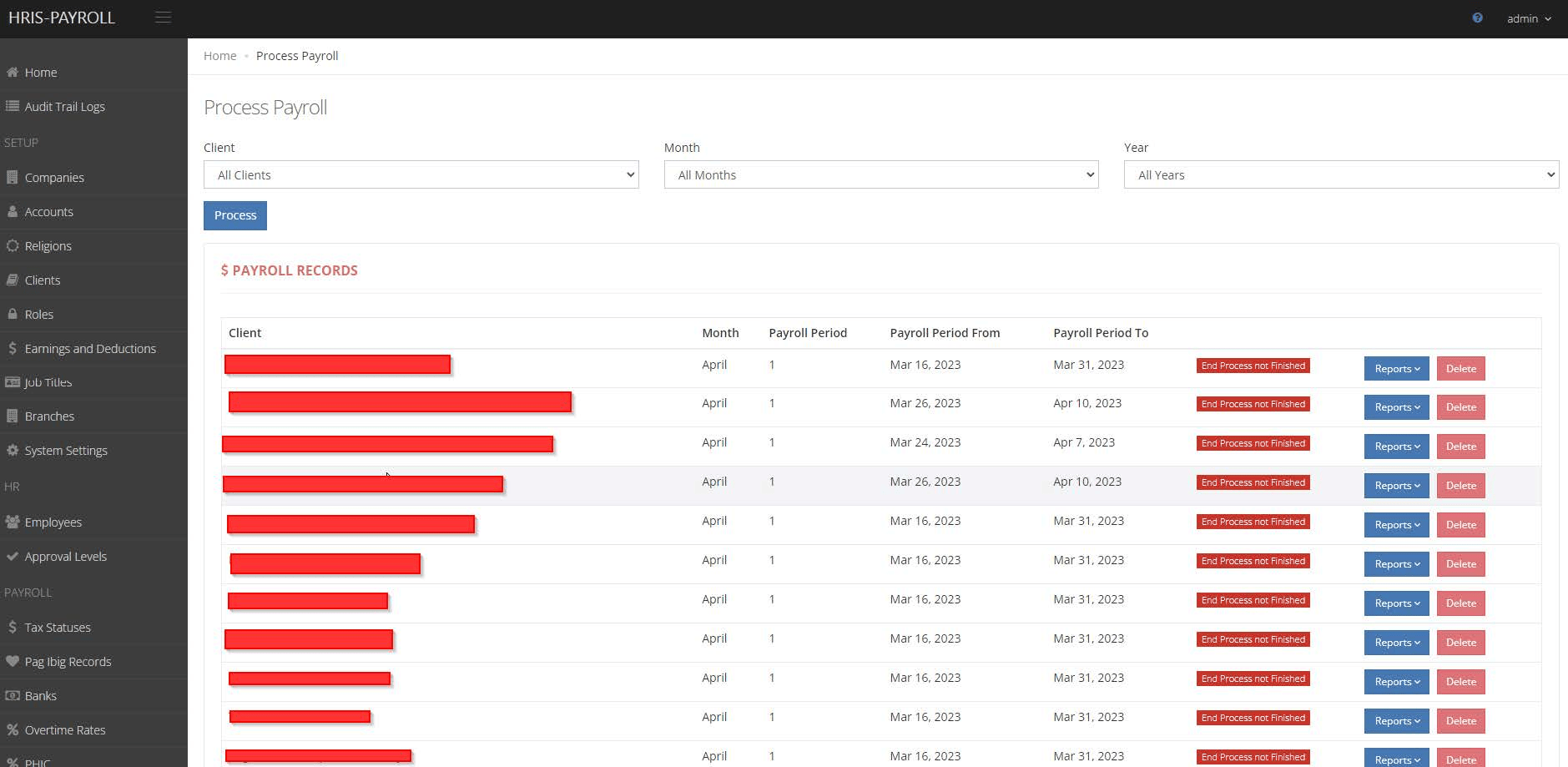Click the Clients book icon

point(13,280)
